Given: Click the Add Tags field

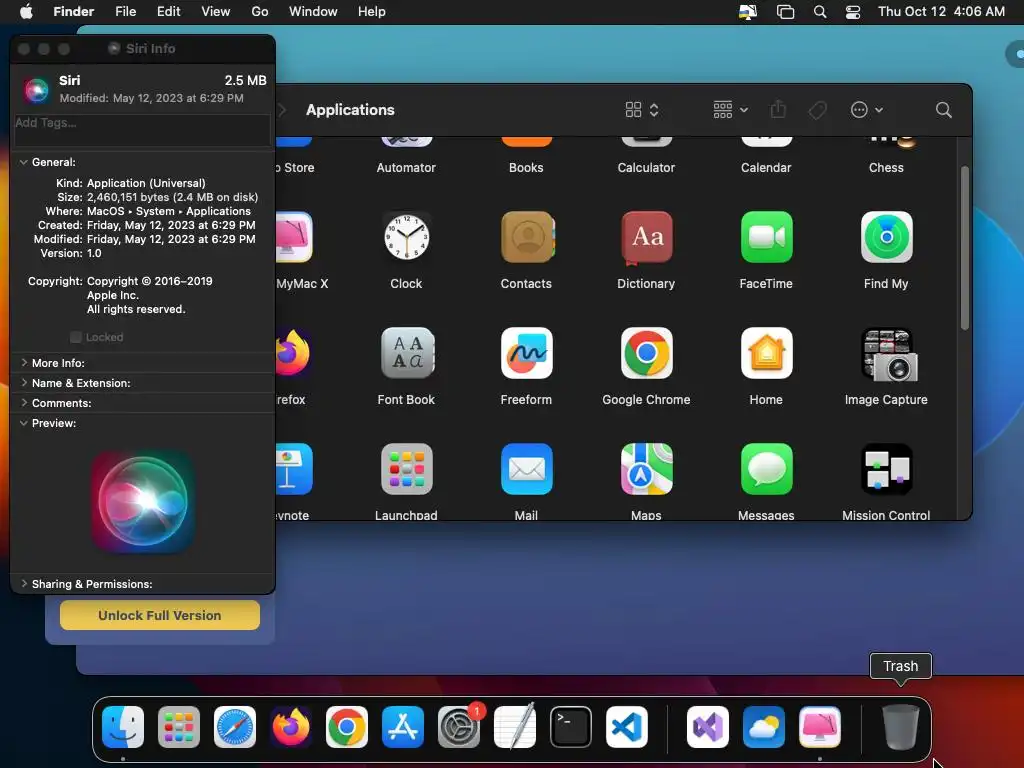Looking at the screenshot, I should (x=142, y=129).
